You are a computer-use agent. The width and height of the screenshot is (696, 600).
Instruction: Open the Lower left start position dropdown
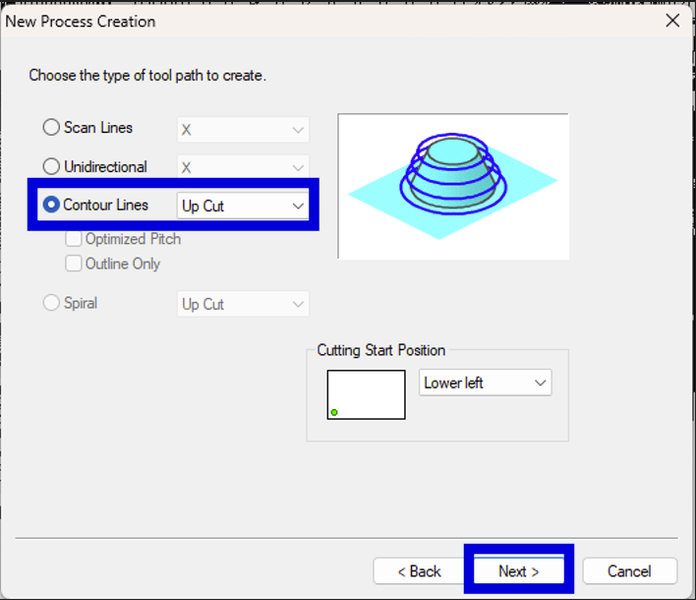click(485, 383)
